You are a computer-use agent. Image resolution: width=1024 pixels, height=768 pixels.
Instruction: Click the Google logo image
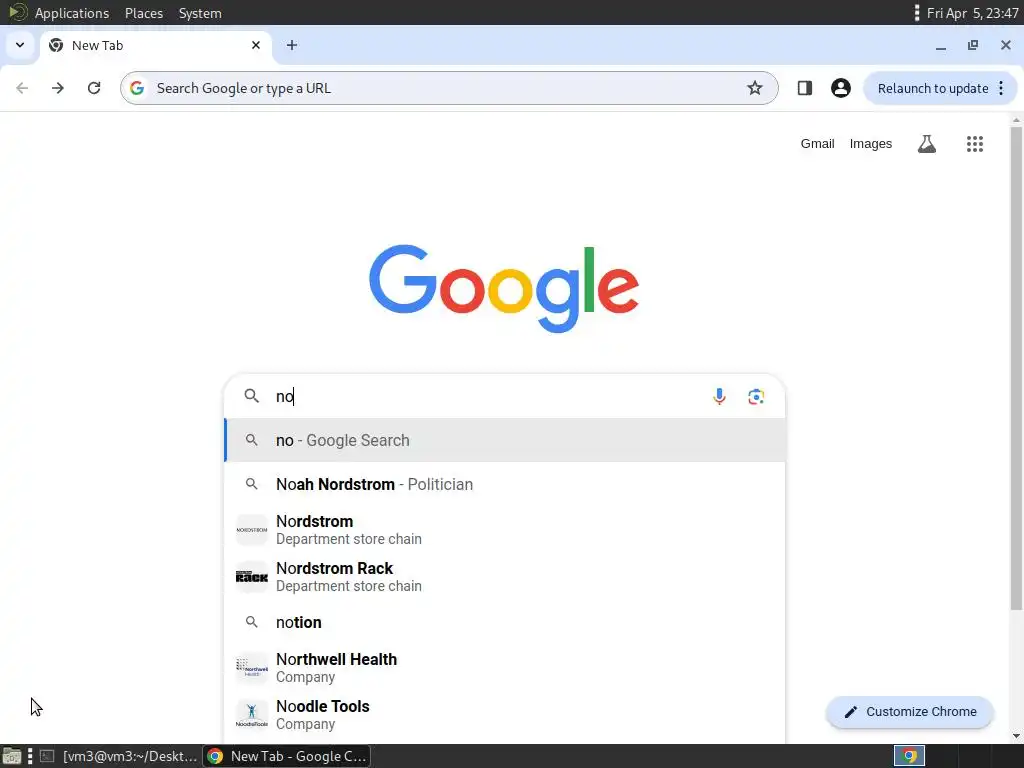(504, 288)
